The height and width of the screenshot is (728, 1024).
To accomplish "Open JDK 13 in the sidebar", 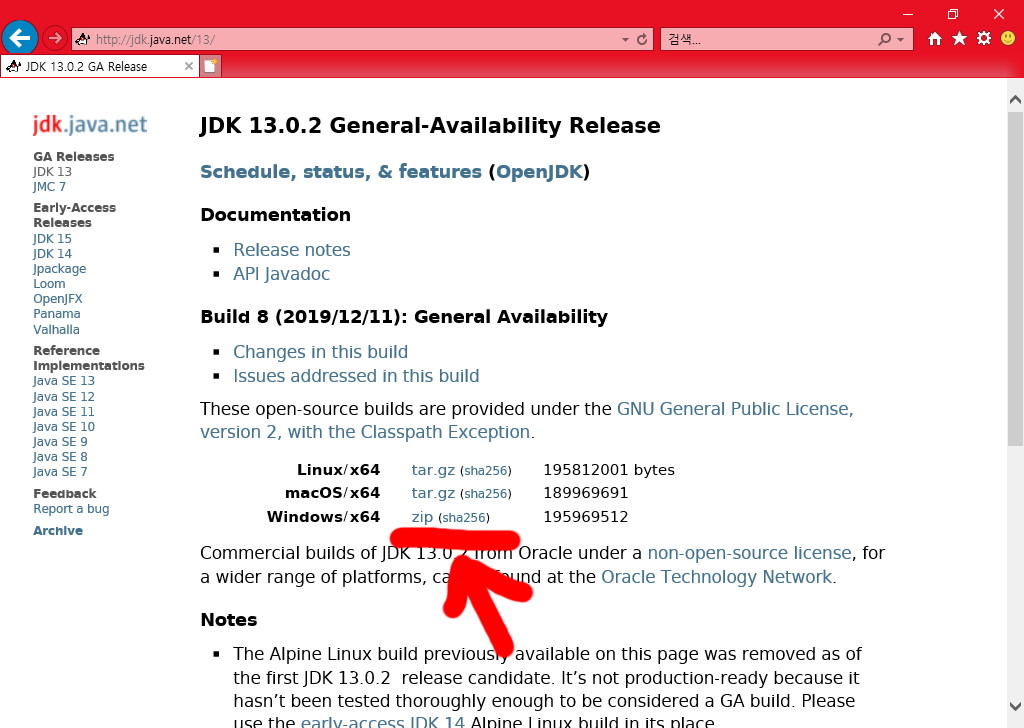I will (52, 172).
